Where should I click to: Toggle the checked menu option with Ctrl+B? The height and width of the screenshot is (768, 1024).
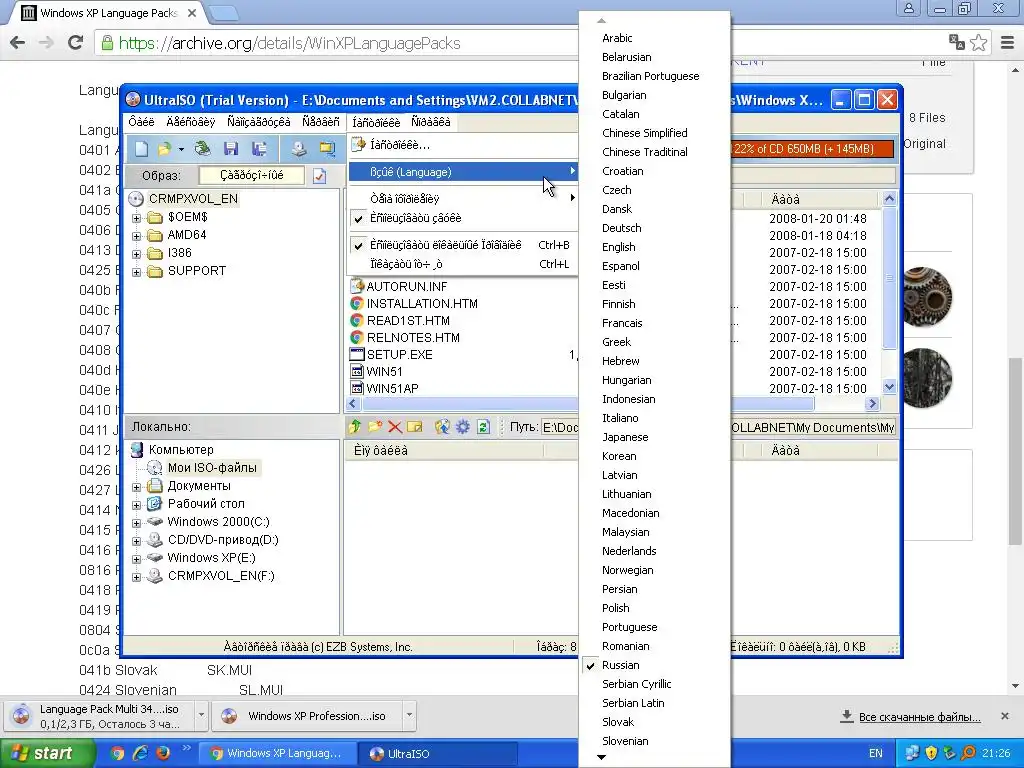coord(464,245)
